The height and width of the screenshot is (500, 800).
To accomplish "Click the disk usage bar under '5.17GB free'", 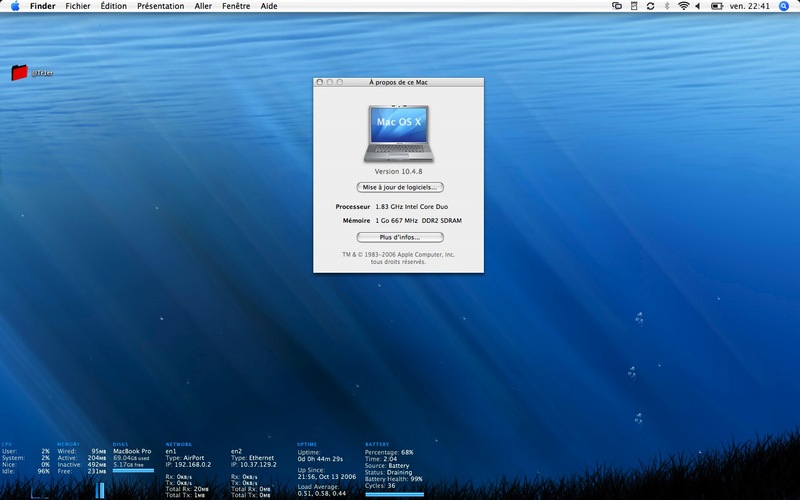I will 133,470.
